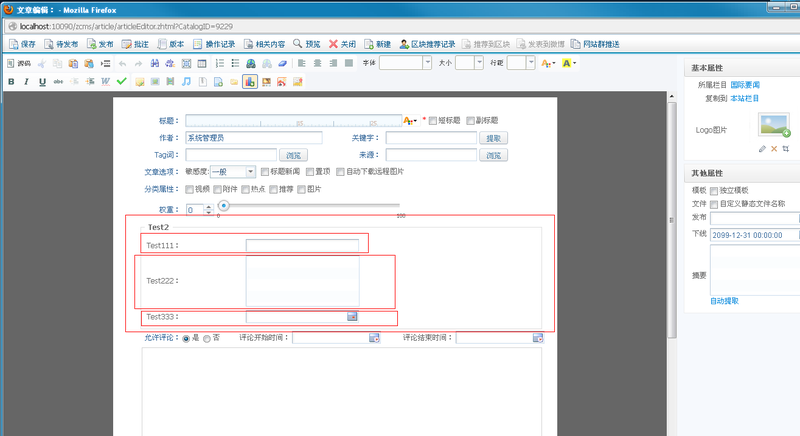This screenshot has width=800, height=436.
Task: Check the 短标题 checkbox
Action: click(433, 120)
